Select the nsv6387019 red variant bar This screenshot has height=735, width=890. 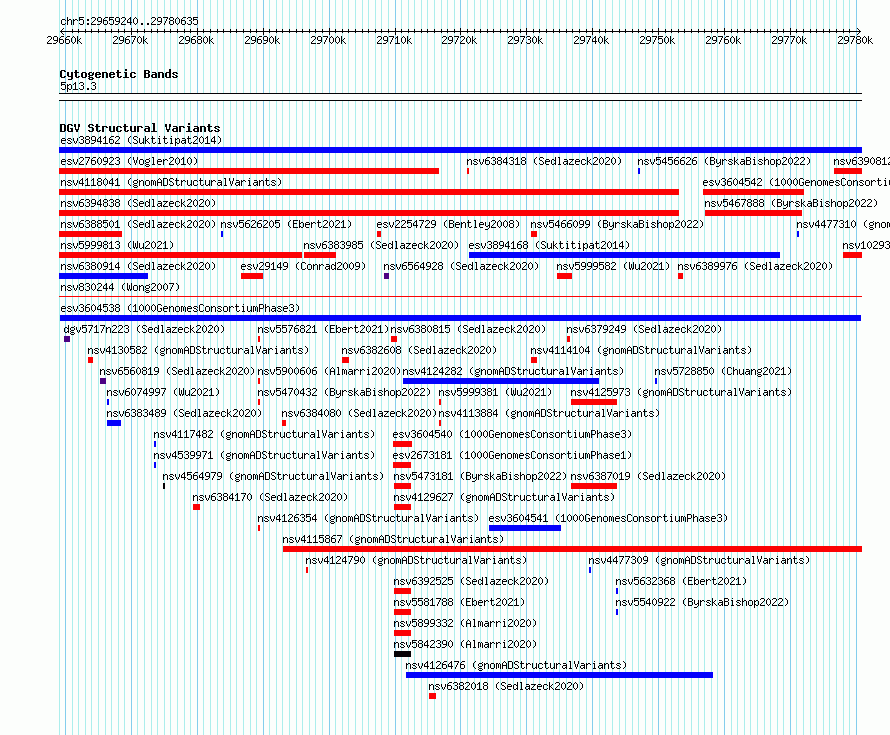pos(594,486)
